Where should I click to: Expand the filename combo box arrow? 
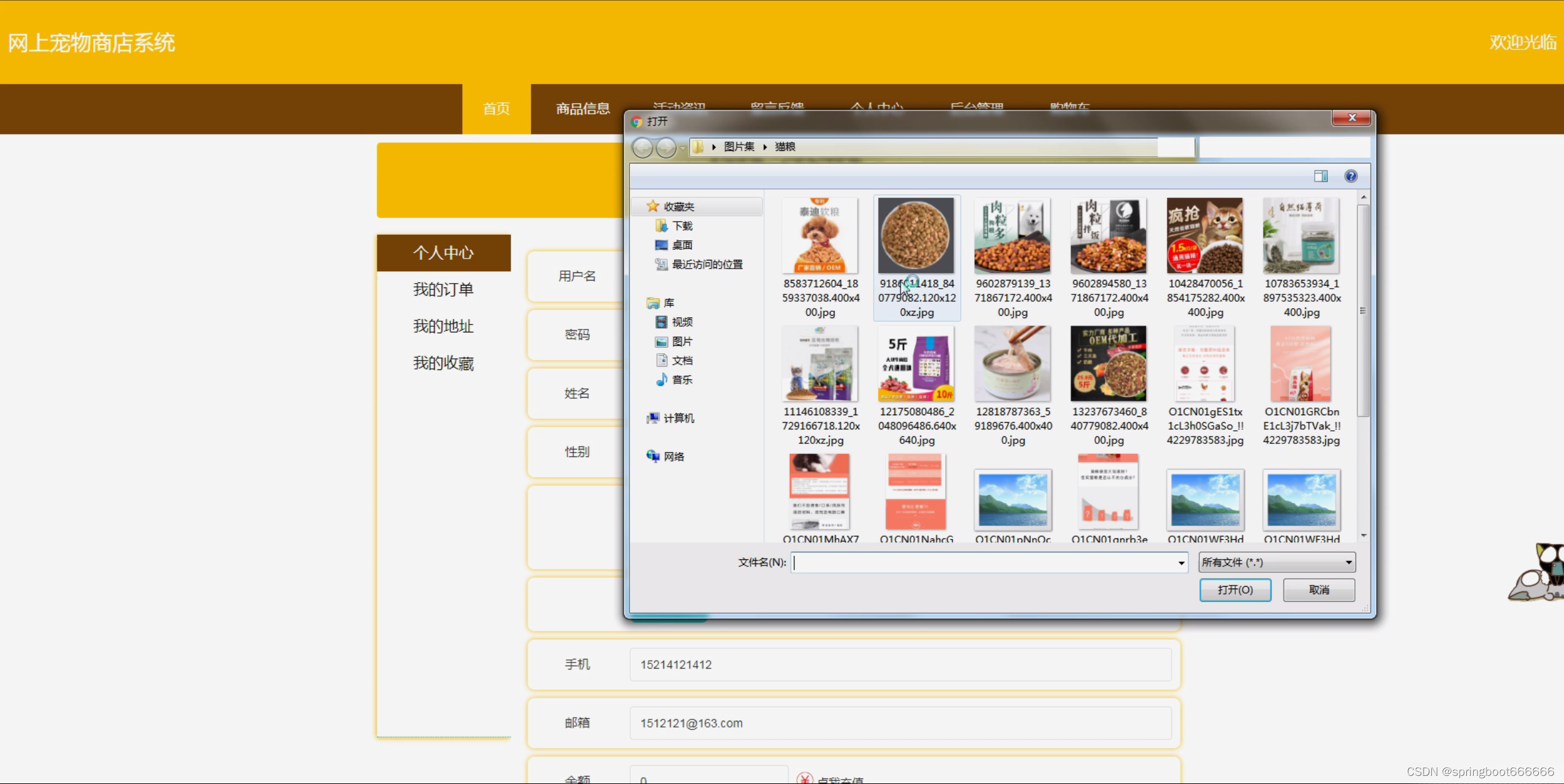(1181, 563)
